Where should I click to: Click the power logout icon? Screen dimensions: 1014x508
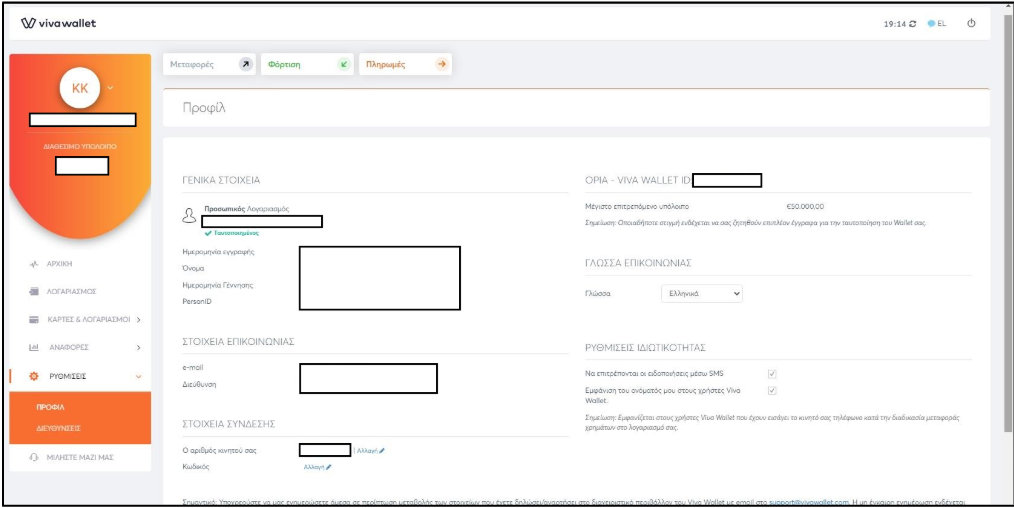pyautogui.click(x=971, y=24)
